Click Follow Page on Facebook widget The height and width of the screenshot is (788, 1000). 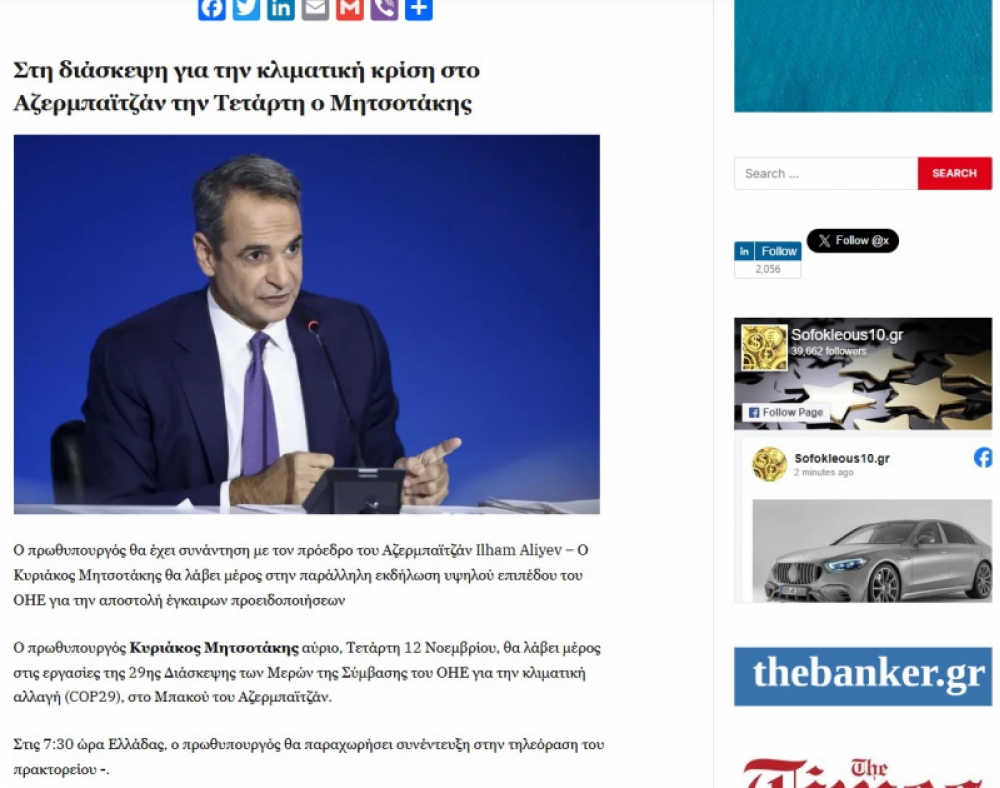786,412
